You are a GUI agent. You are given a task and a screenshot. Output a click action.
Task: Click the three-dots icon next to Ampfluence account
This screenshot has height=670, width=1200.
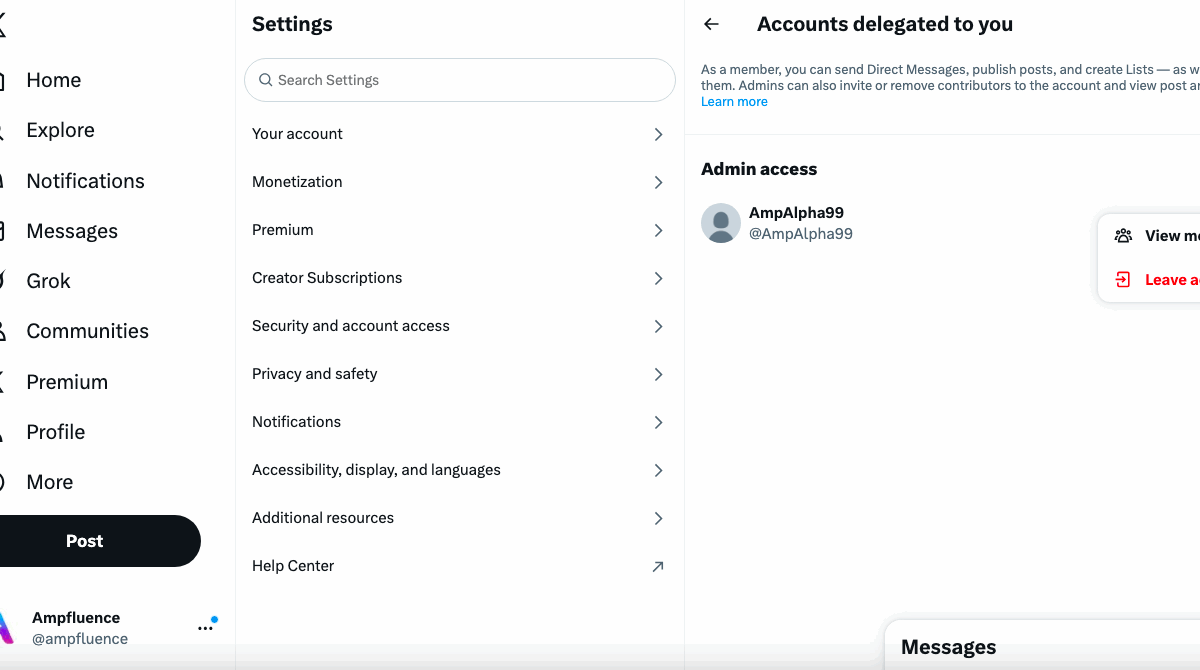[x=205, y=628]
